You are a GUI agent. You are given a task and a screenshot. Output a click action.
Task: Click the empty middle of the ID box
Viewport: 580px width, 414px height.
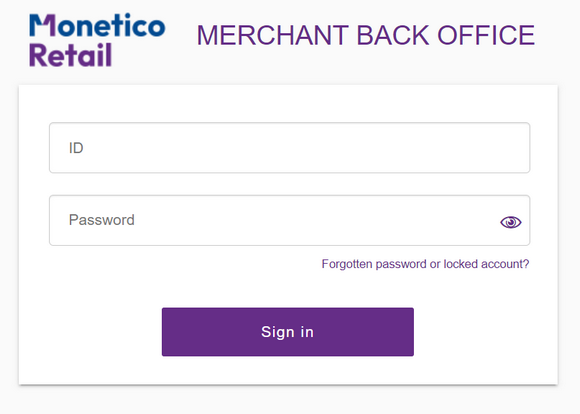[x=290, y=148]
